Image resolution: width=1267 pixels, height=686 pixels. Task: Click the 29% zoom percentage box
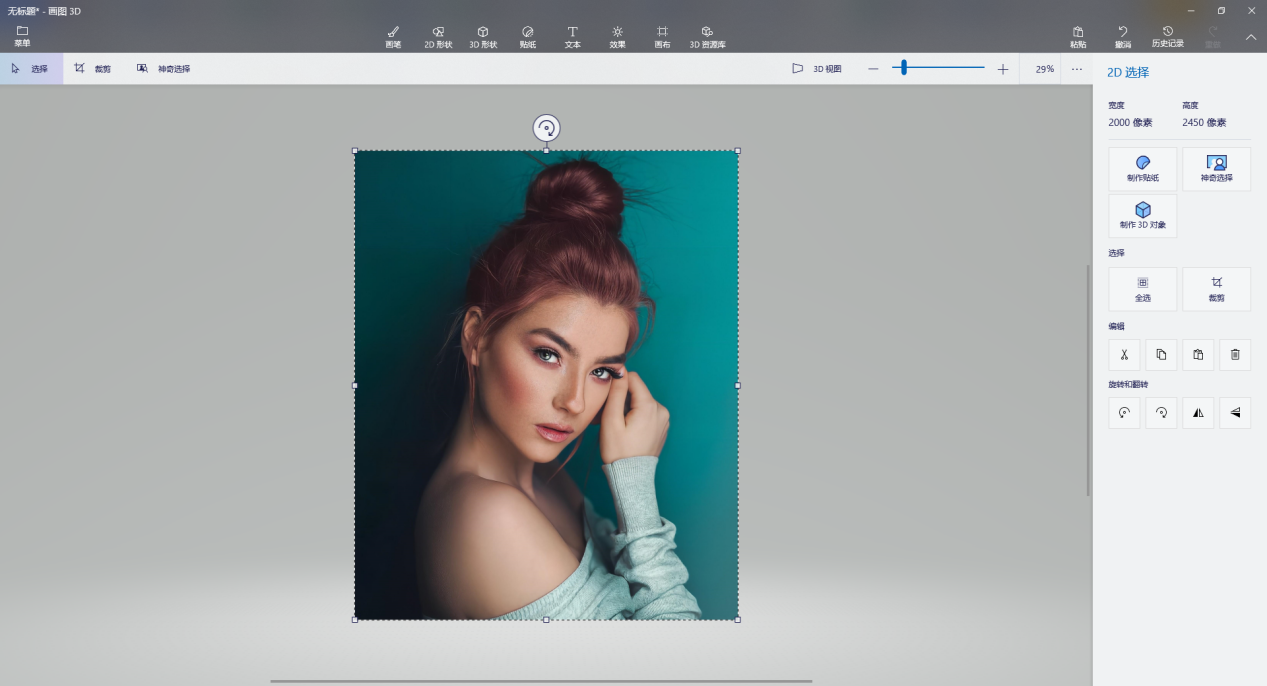1044,69
